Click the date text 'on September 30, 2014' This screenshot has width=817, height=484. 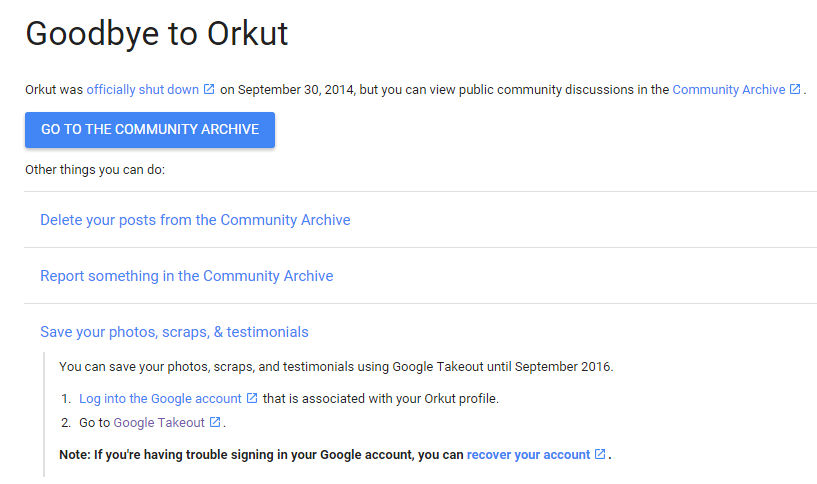click(287, 90)
